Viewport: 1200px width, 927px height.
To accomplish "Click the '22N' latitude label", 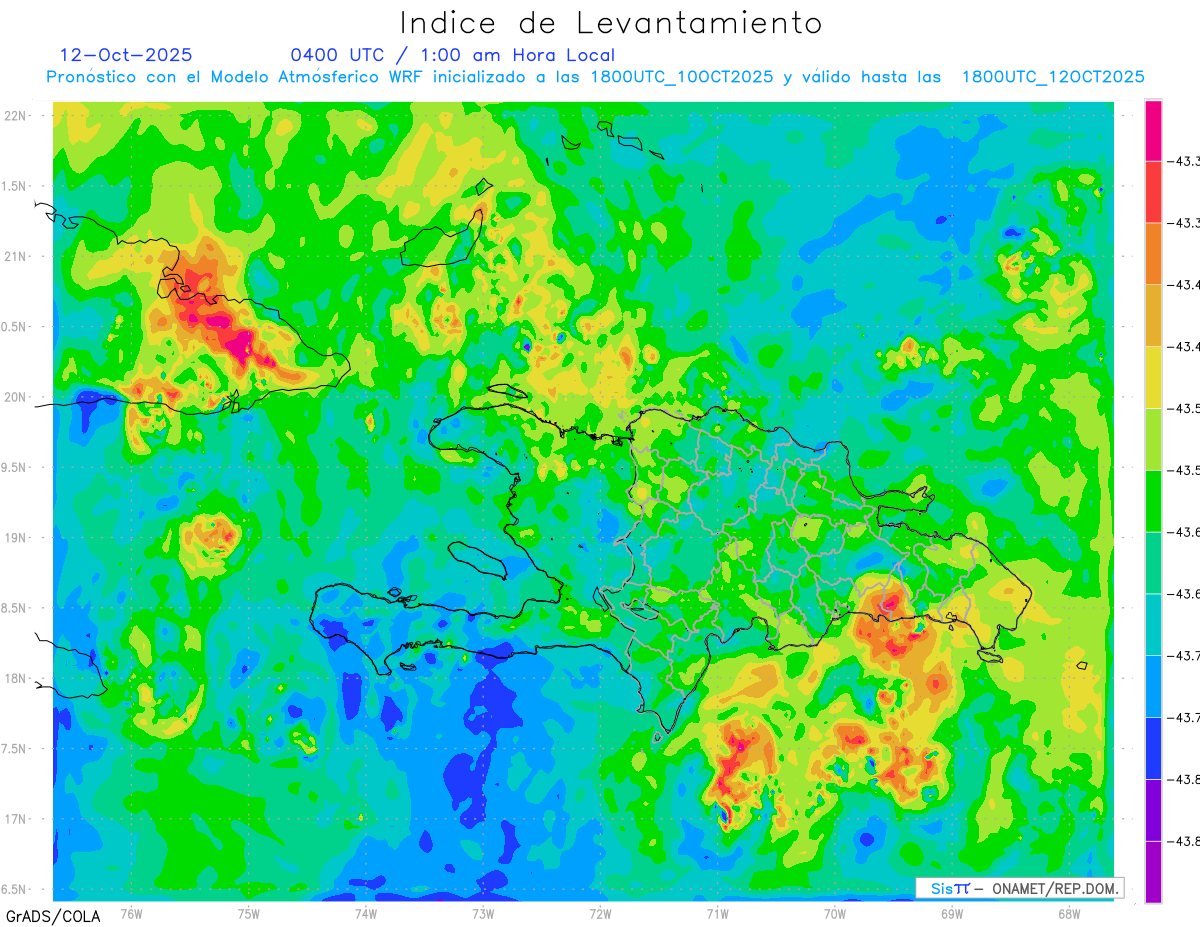I will click(17, 116).
